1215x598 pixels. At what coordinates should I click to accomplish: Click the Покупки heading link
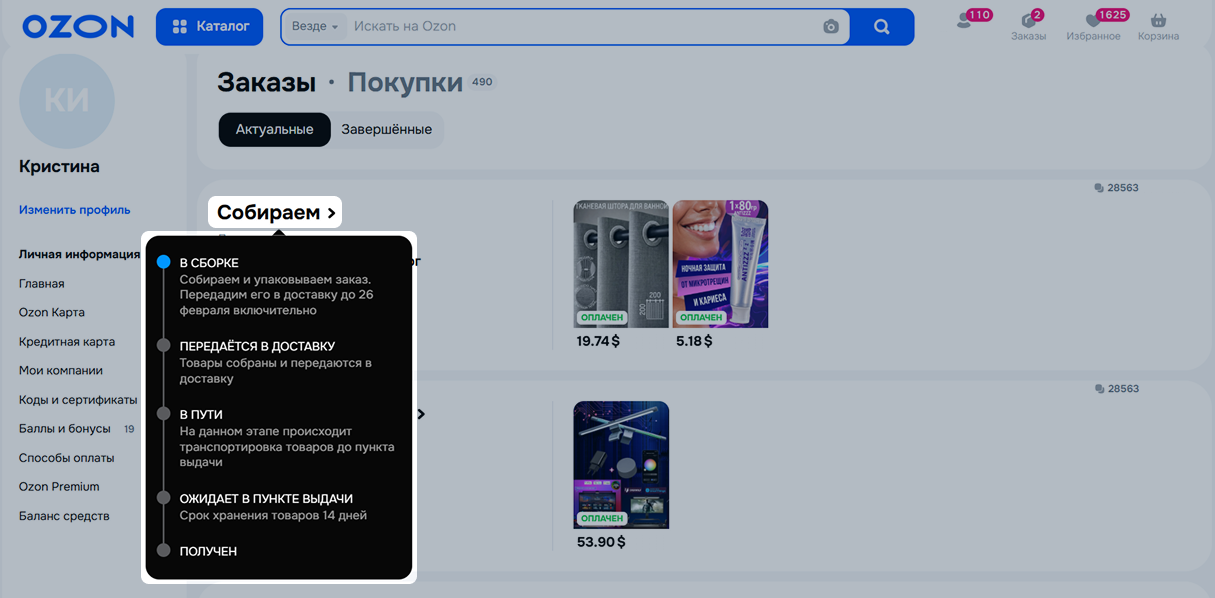[x=405, y=83]
